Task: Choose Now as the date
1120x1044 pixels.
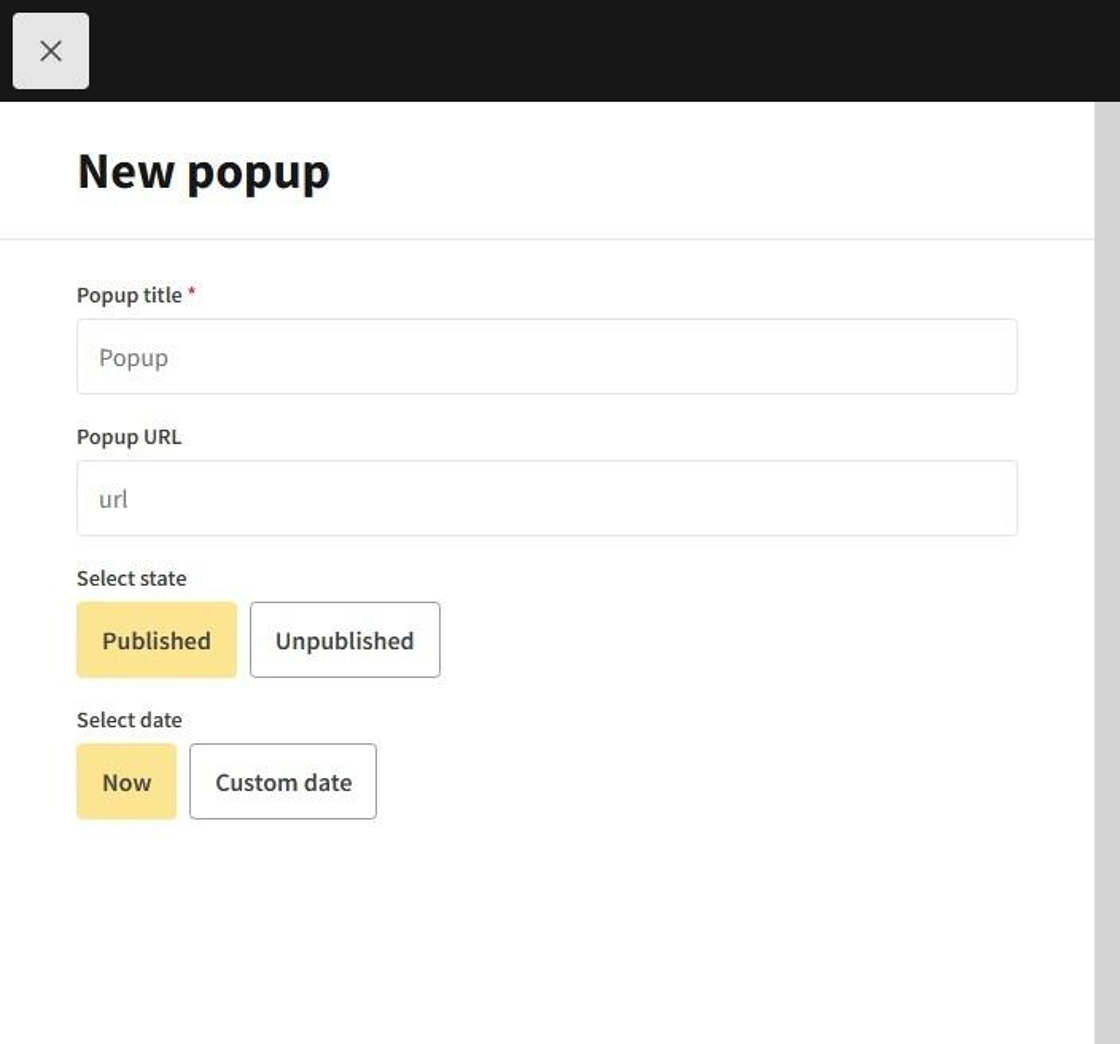Action: [126, 782]
